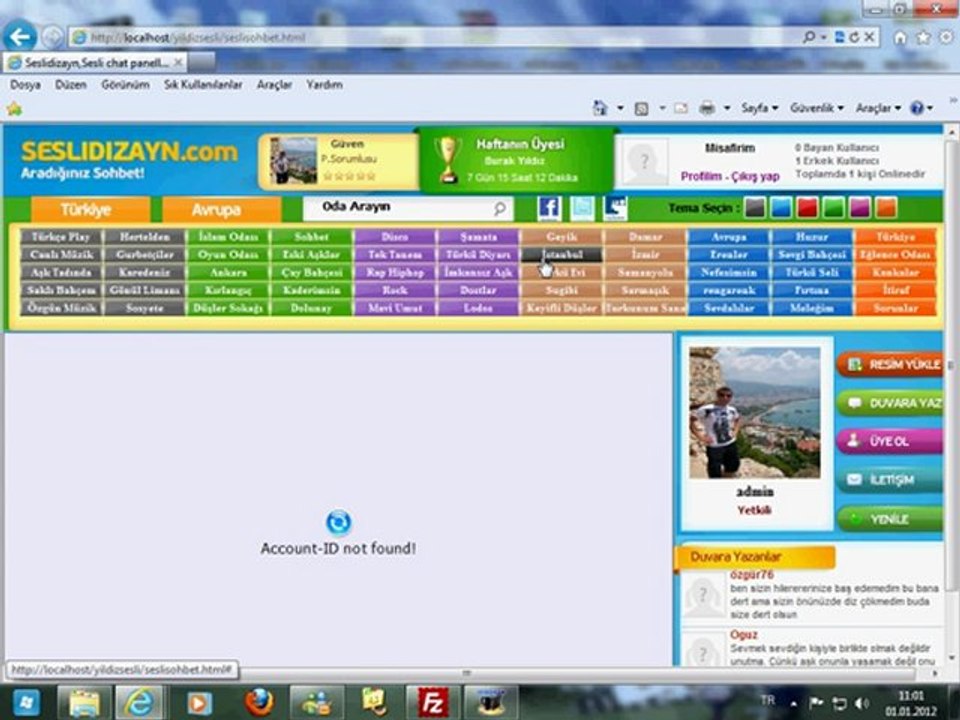The image size is (960, 720).
Task: Click the search magnifier in address bar
Action: coord(809,37)
